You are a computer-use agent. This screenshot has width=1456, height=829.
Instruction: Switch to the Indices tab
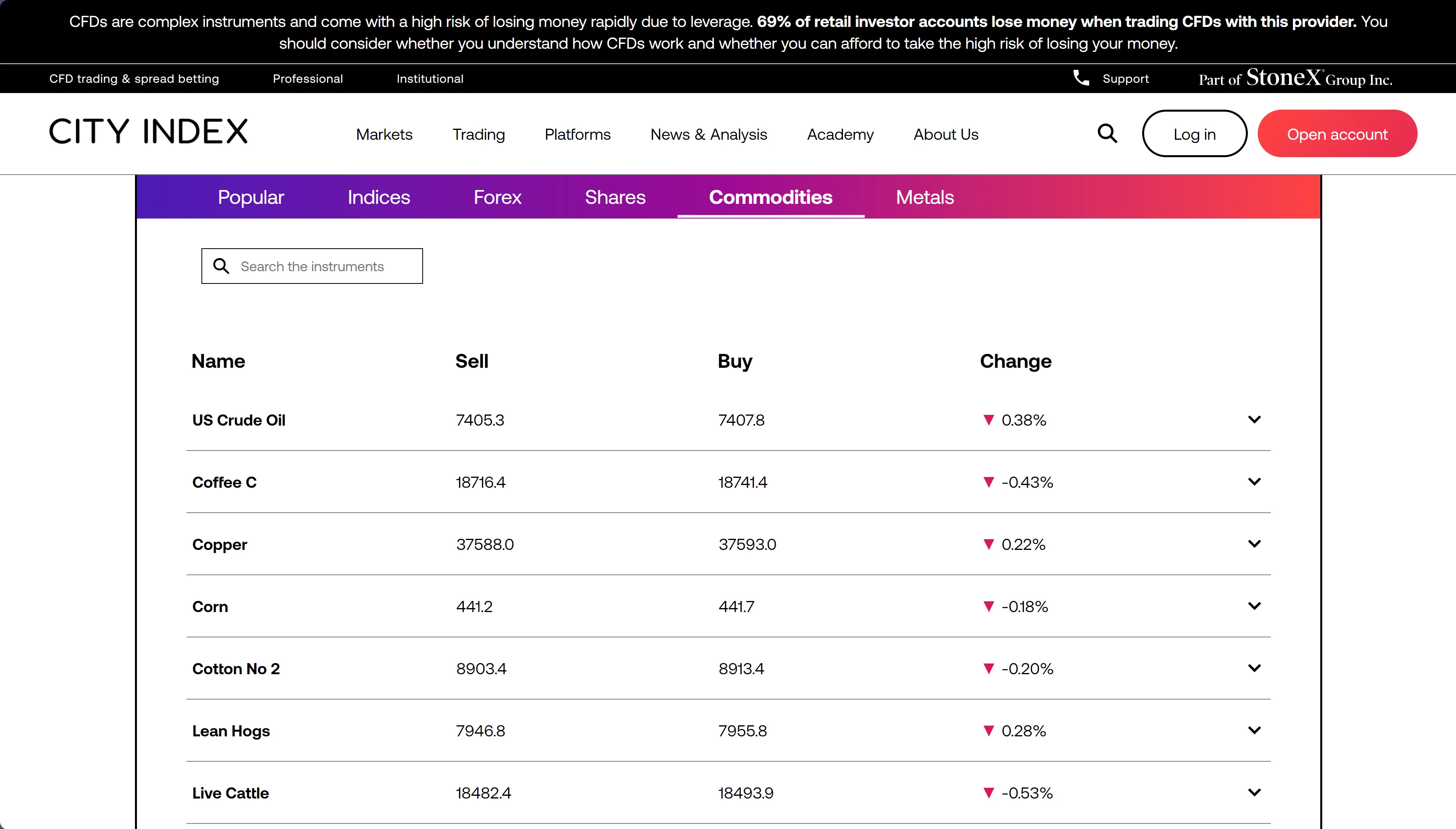click(378, 197)
